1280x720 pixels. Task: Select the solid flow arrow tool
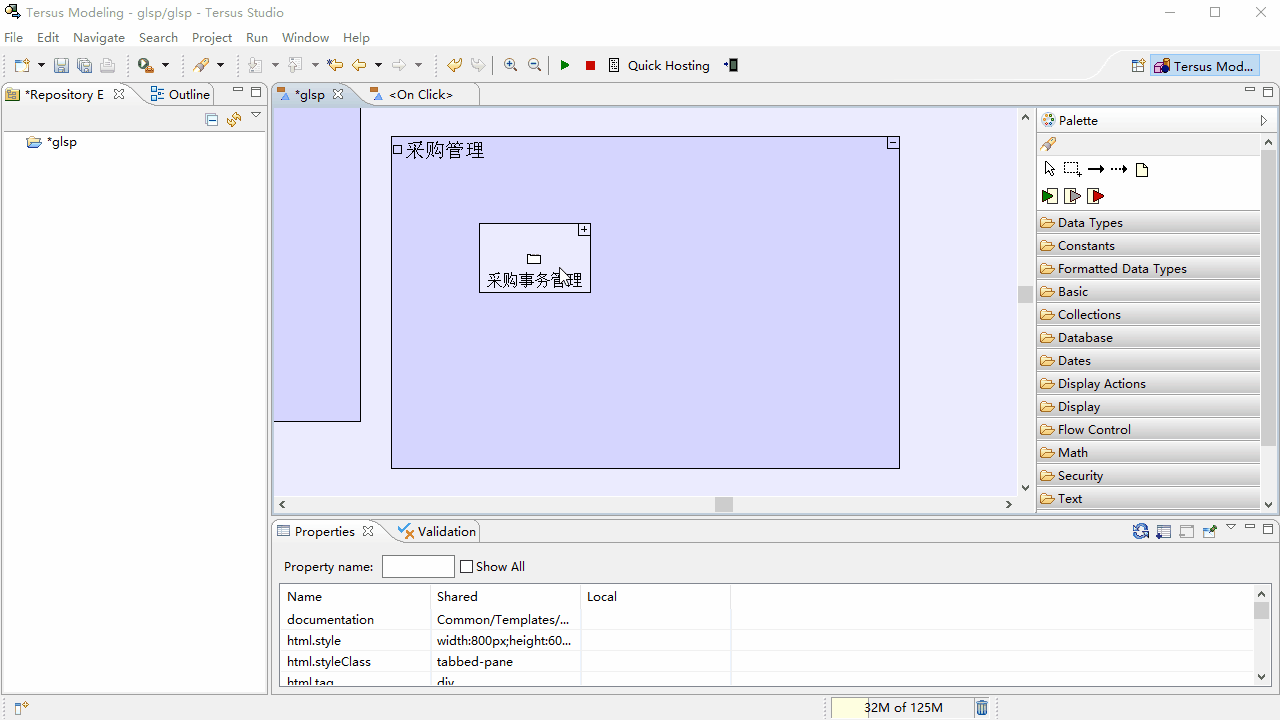tap(1096, 169)
